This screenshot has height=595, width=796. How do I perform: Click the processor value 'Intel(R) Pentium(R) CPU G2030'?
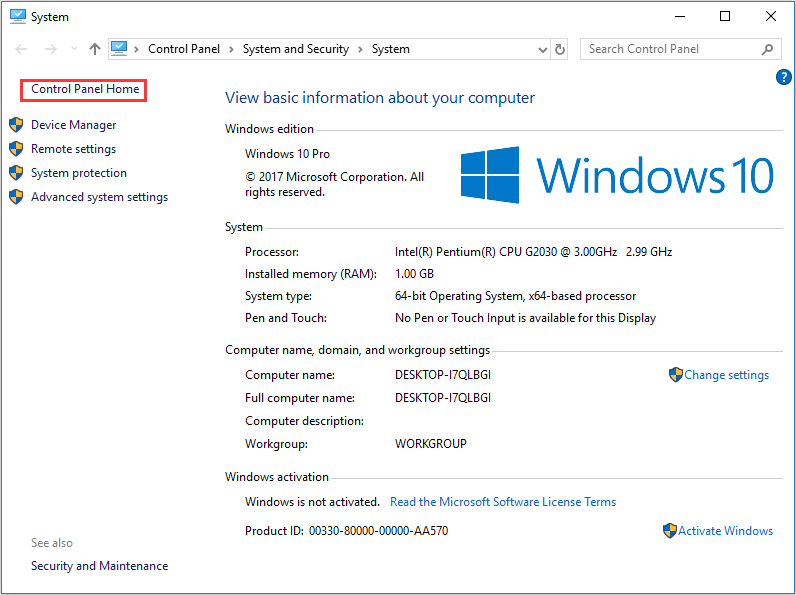click(476, 252)
